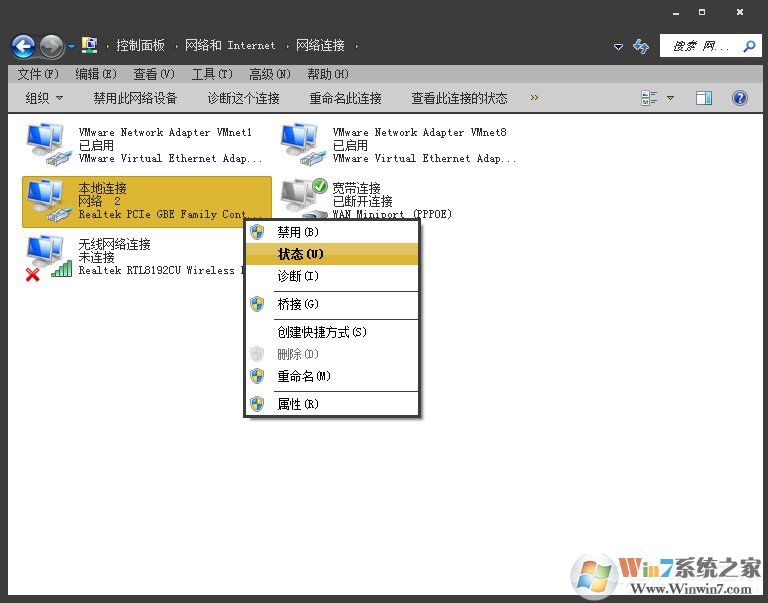
Task: Choose 状态(U) in the context menu
Action: click(332, 254)
